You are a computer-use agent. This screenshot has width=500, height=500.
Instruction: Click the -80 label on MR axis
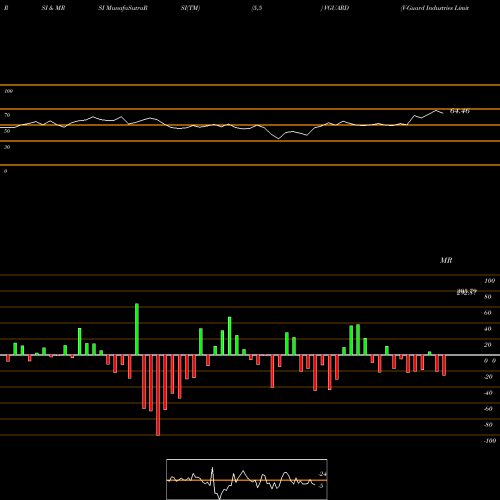click(x=488, y=425)
